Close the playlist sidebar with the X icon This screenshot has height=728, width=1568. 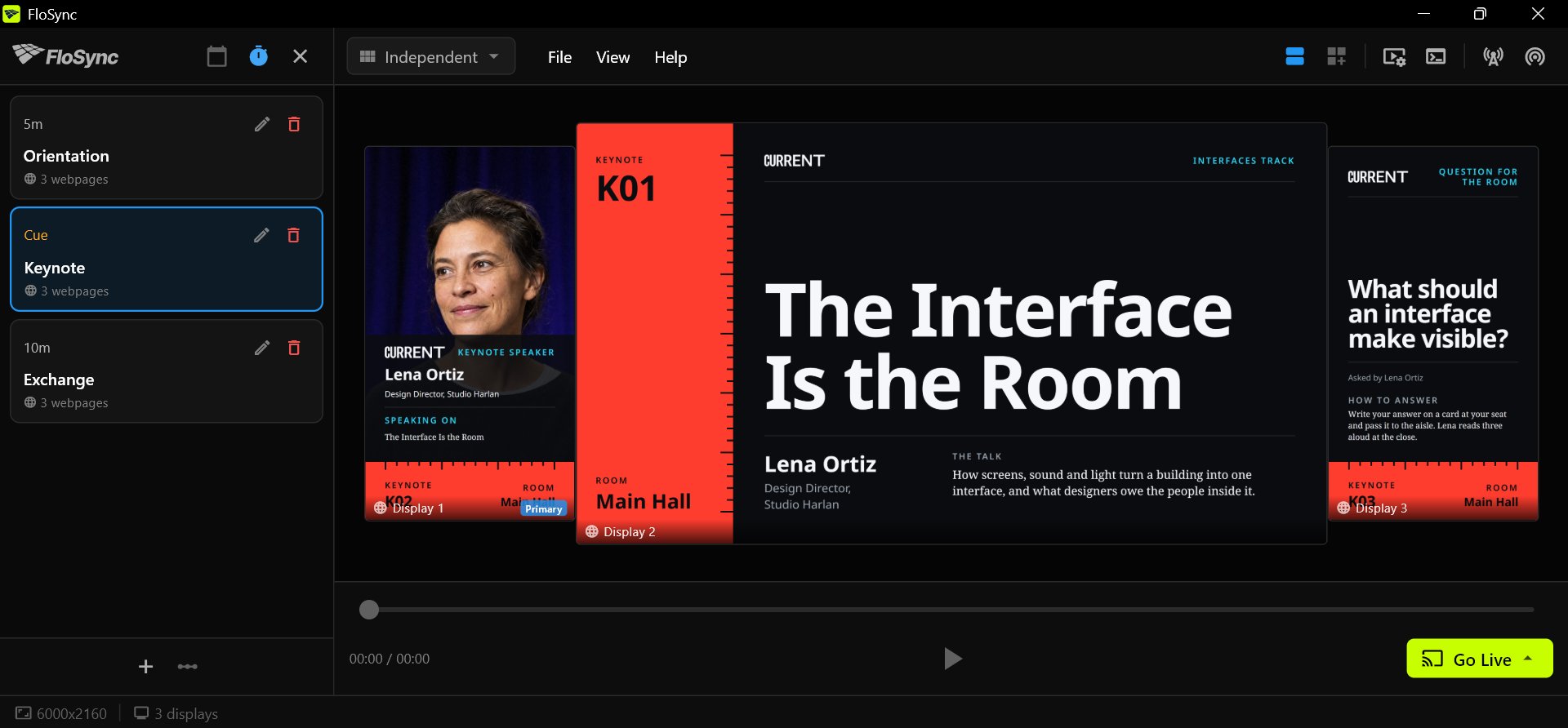pos(300,56)
